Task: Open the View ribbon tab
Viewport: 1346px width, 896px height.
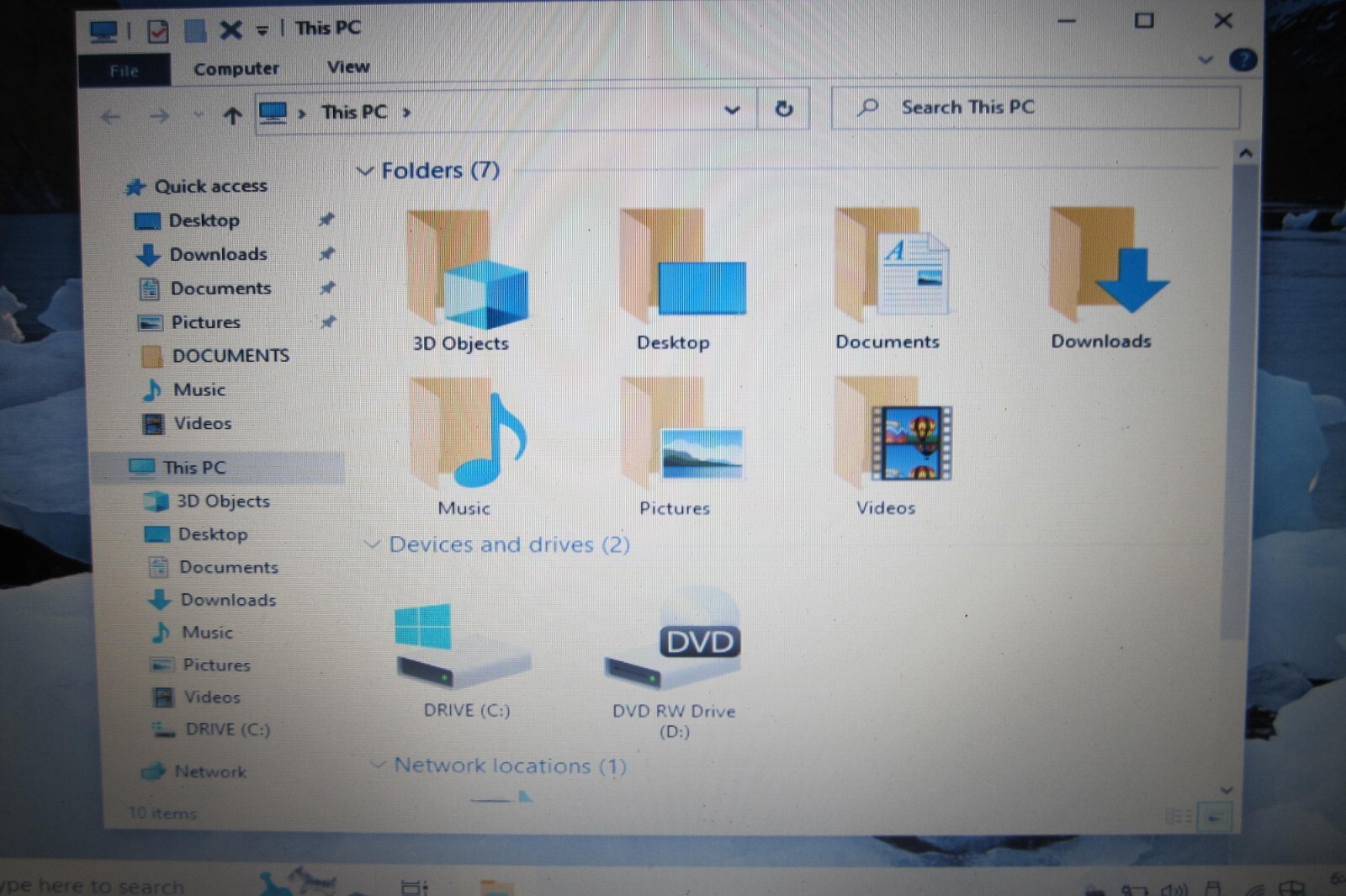Action: [x=348, y=66]
